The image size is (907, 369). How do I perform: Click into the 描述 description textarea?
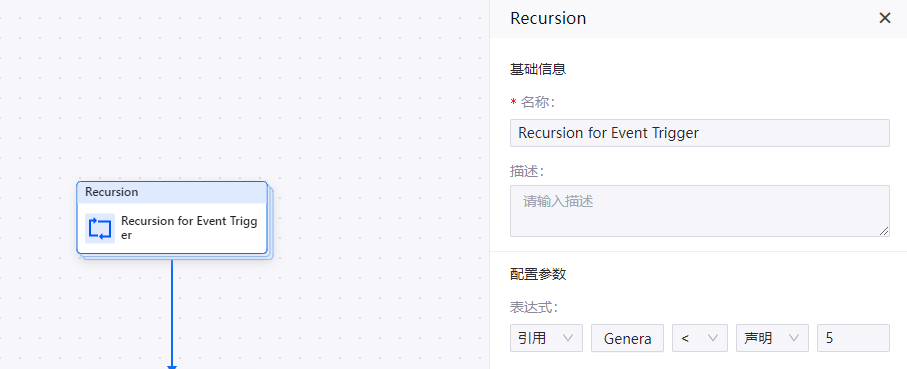coord(699,211)
